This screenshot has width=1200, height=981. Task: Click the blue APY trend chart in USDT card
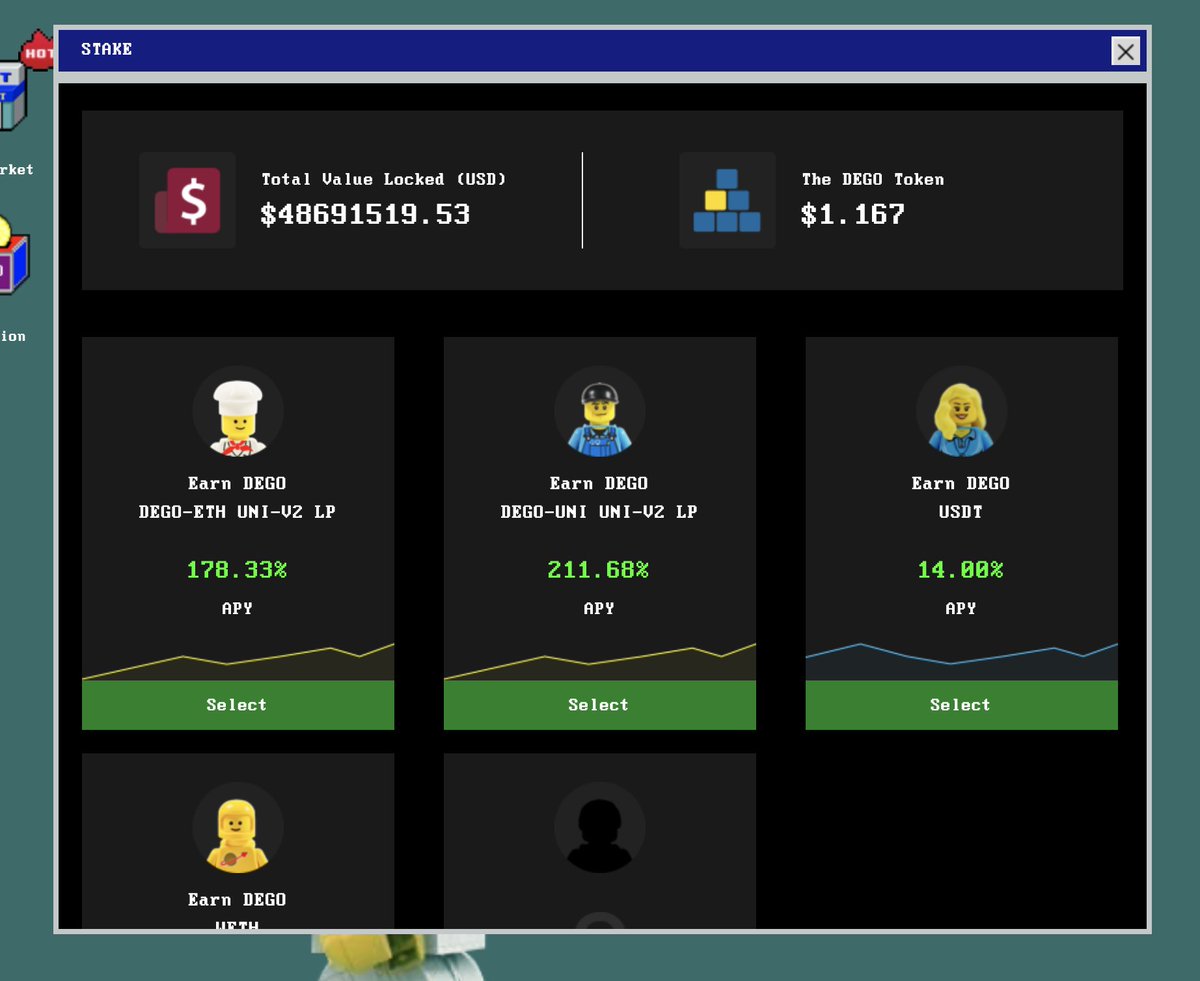pos(961,662)
